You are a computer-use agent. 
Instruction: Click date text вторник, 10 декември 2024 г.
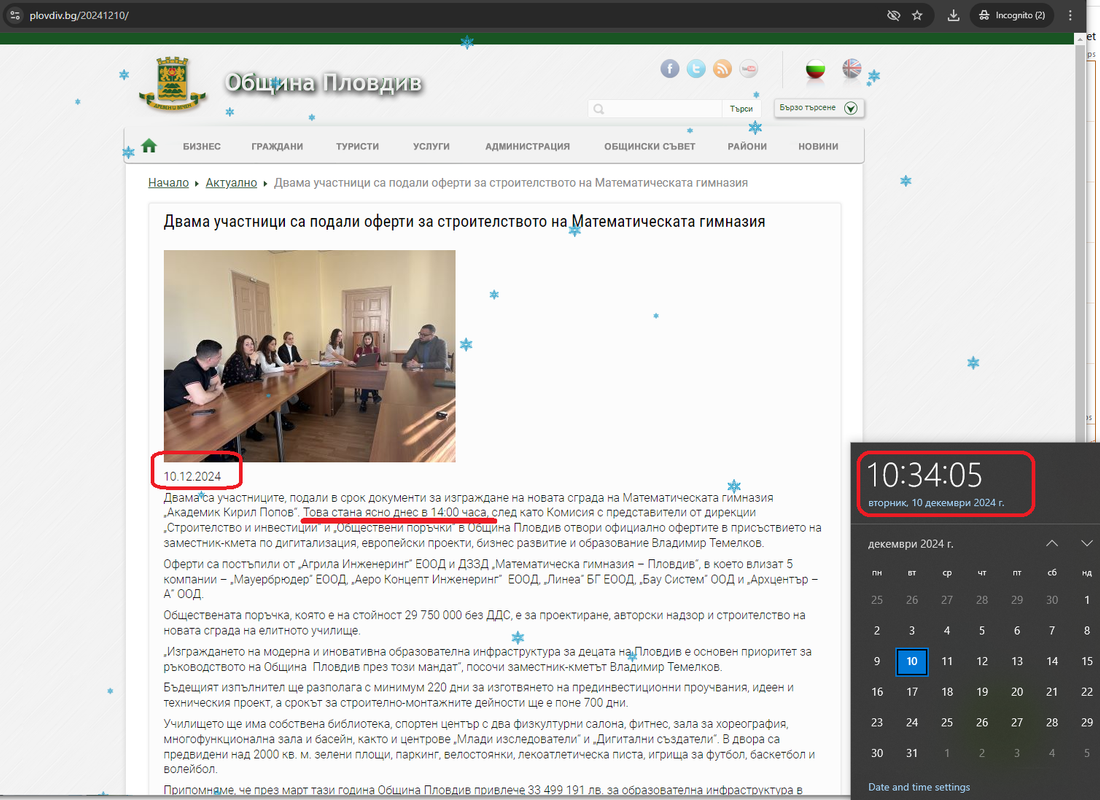coord(936,502)
